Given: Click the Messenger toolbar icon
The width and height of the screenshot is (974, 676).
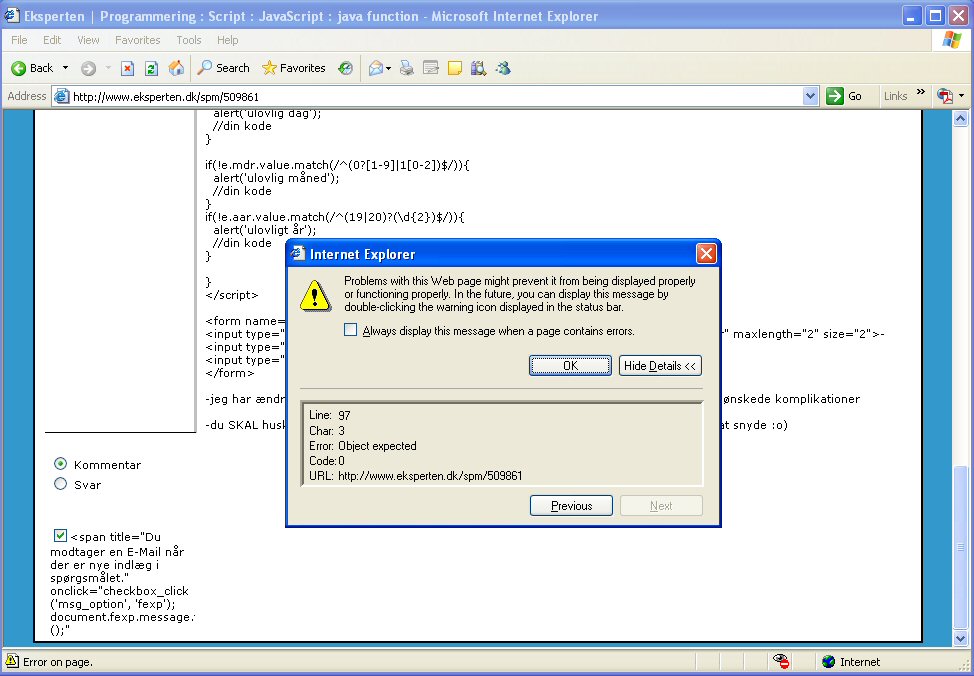Looking at the screenshot, I should pos(503,68).
